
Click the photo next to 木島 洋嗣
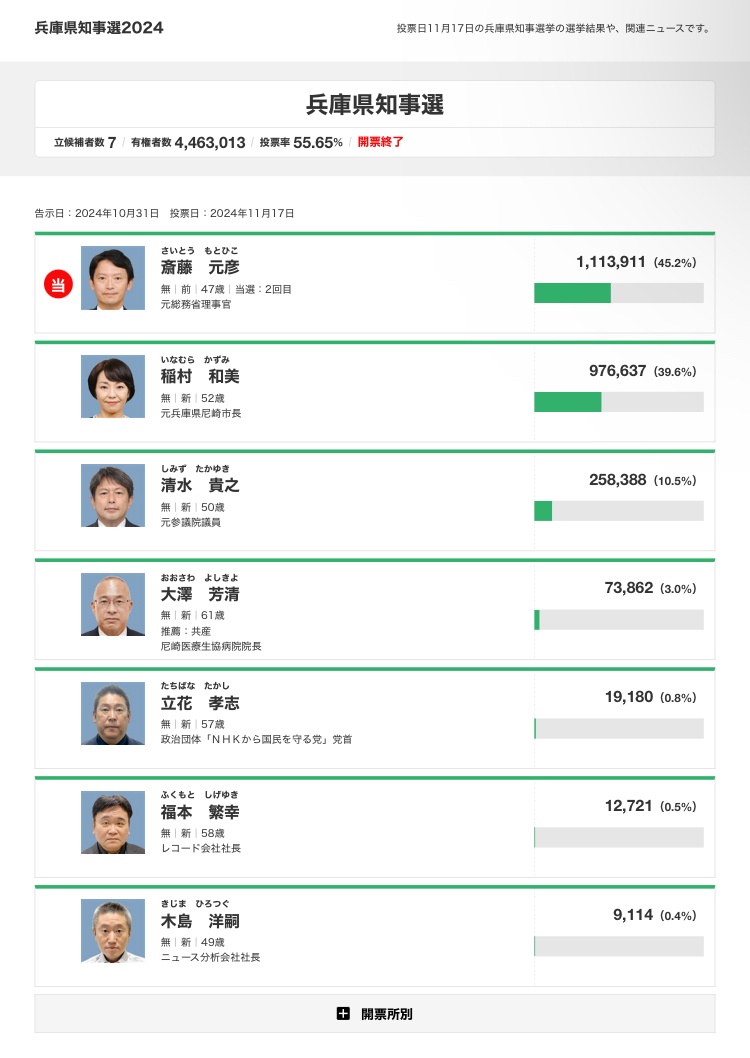(x=113, y=932)
